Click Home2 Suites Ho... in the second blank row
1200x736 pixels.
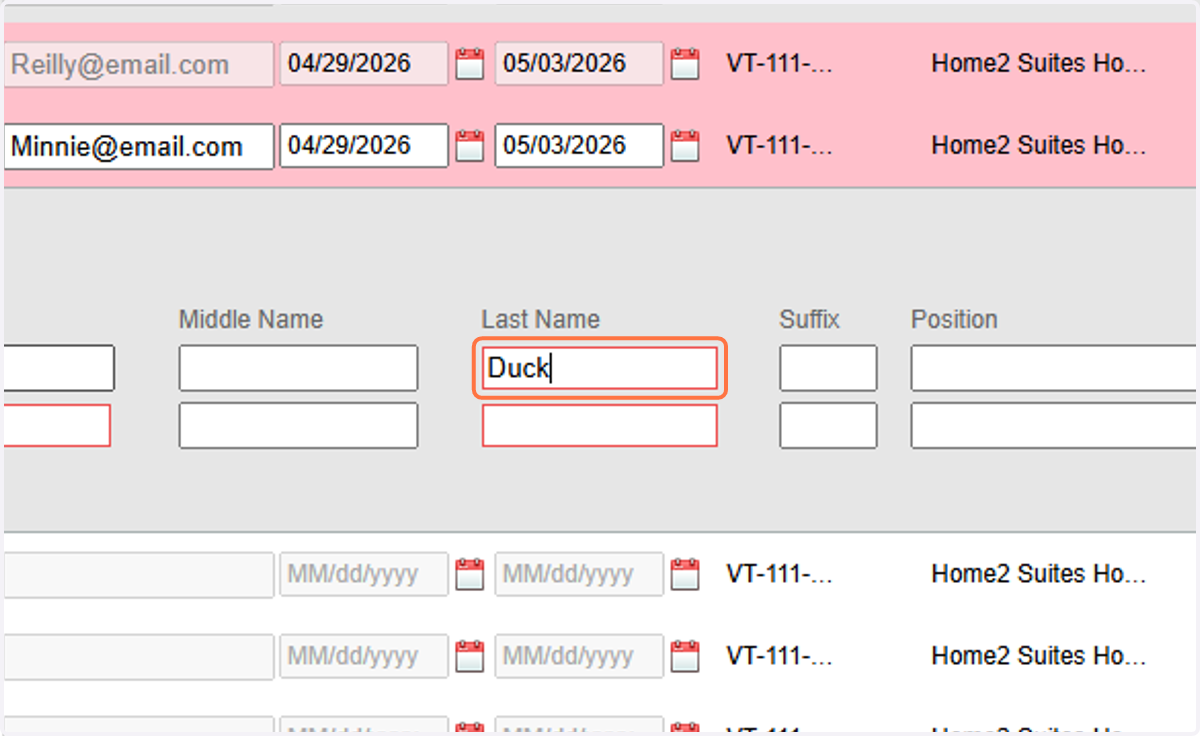point(1038,656)
